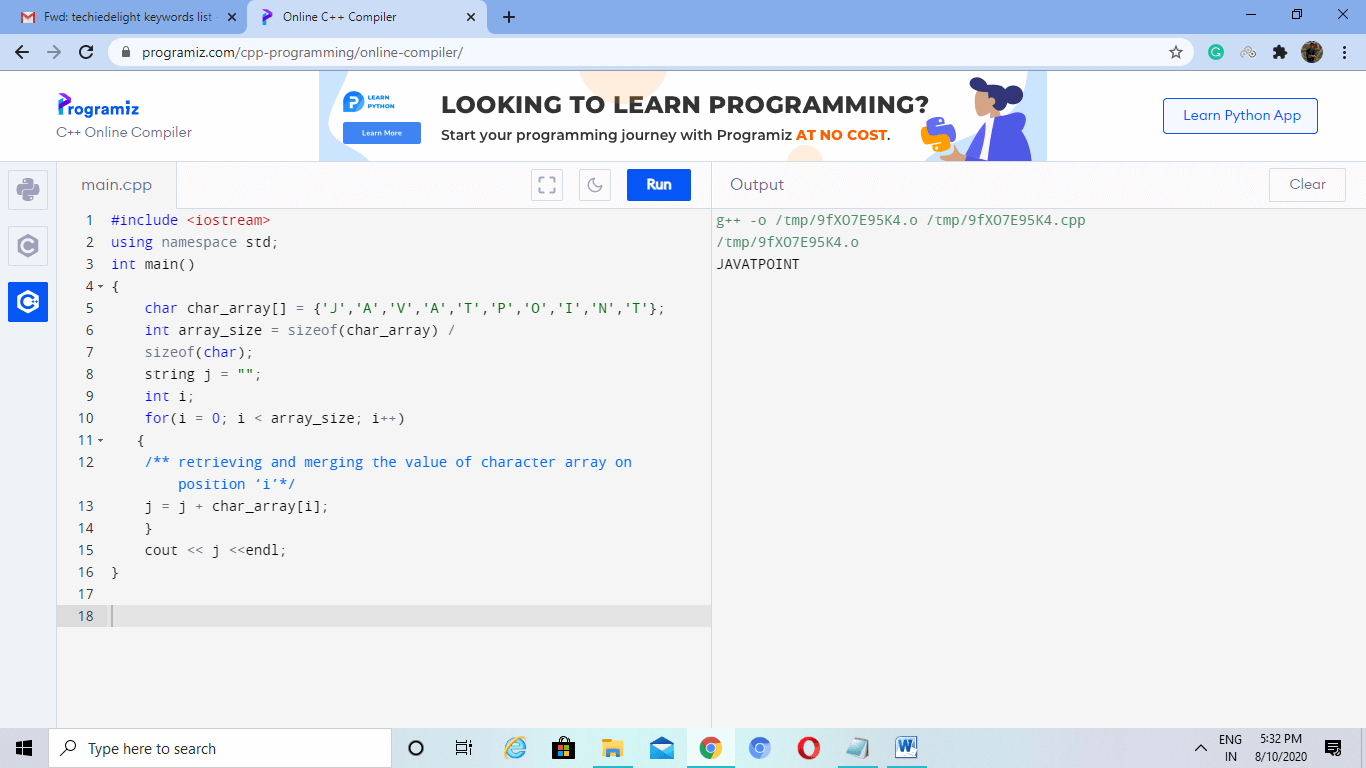Reload the page
This screenshot has height=768, width=1366.
point(85,52)
